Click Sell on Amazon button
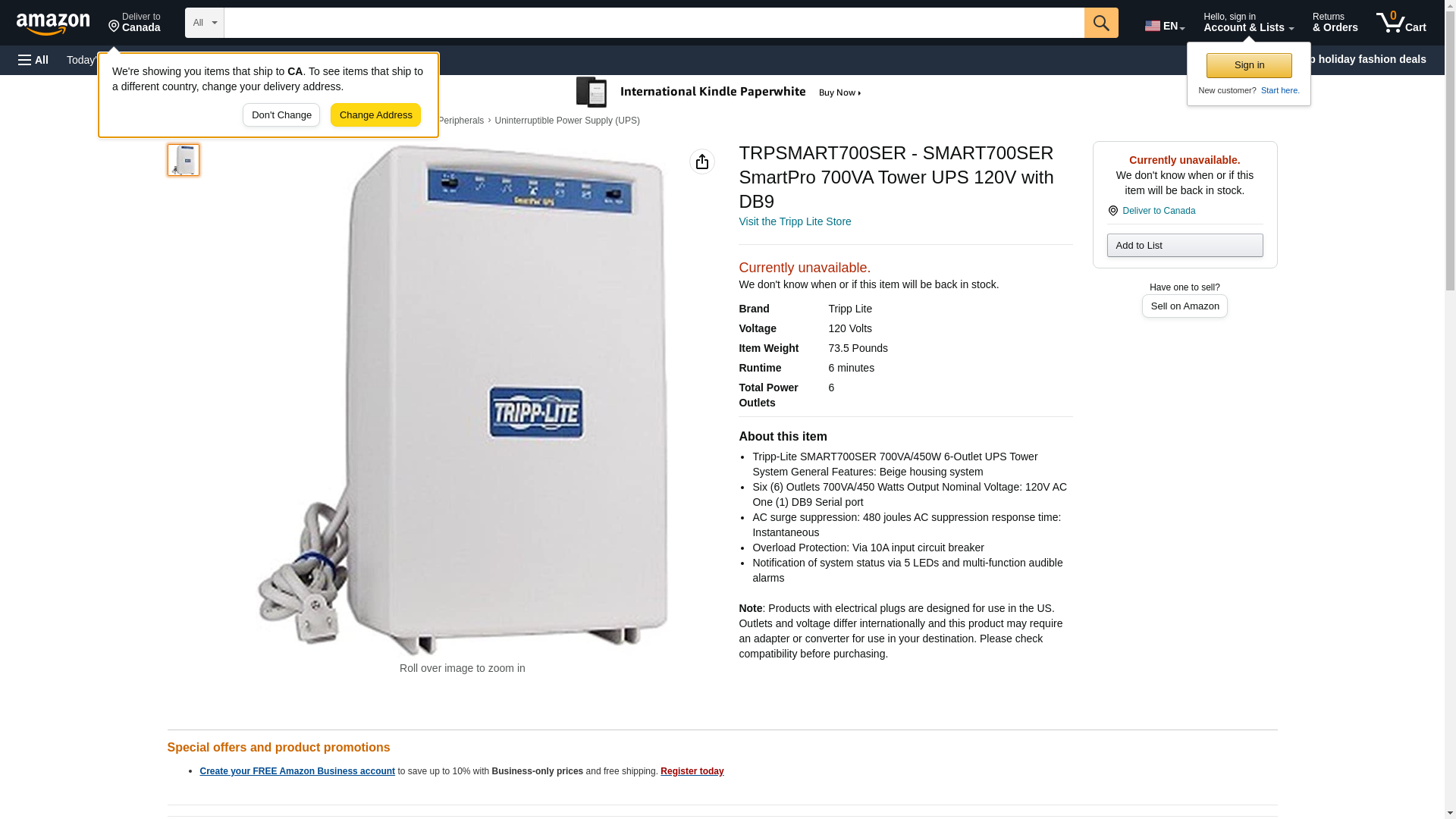 [x=1185, y=306]
